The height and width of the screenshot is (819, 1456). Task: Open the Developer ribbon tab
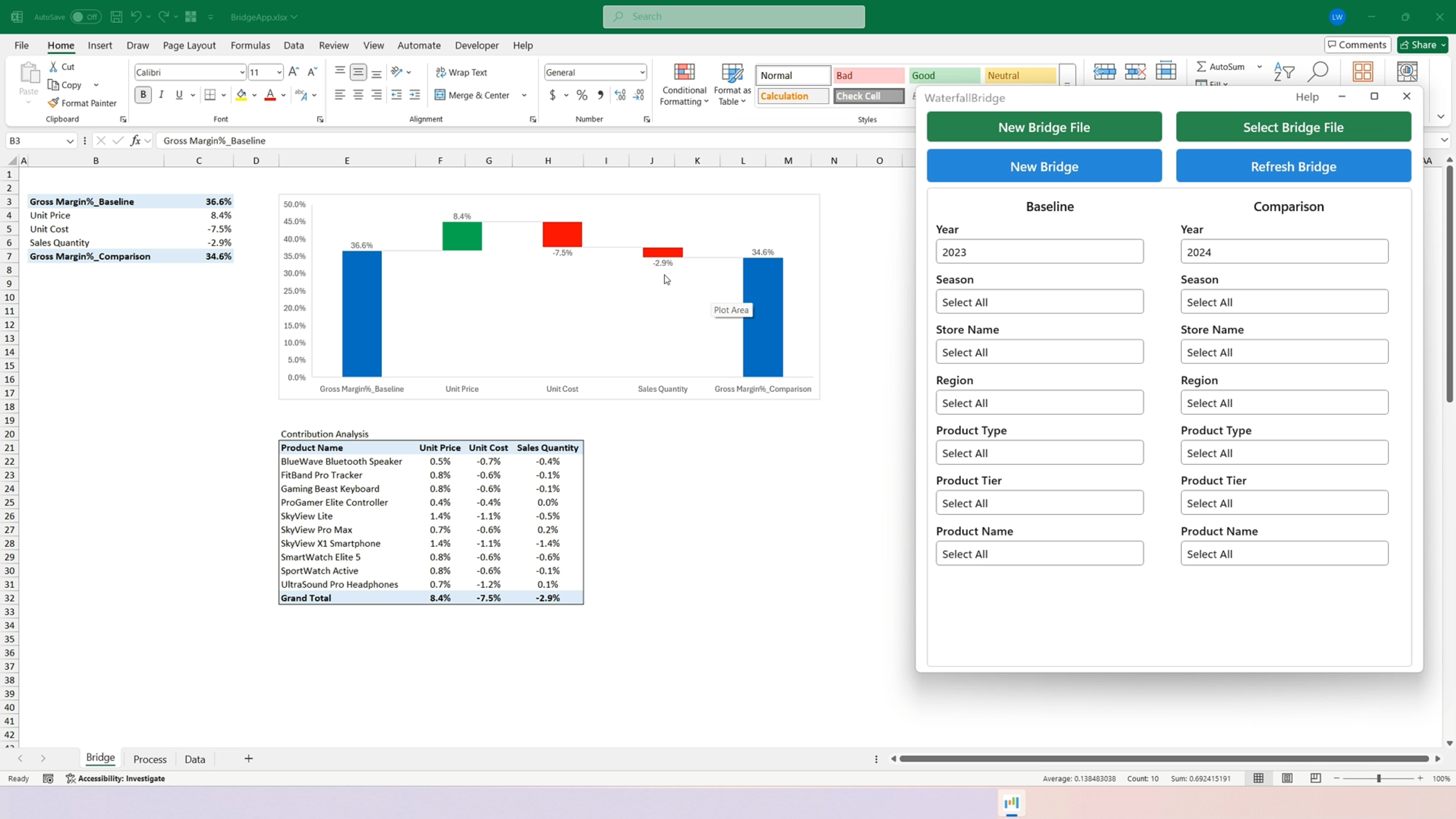476,45
